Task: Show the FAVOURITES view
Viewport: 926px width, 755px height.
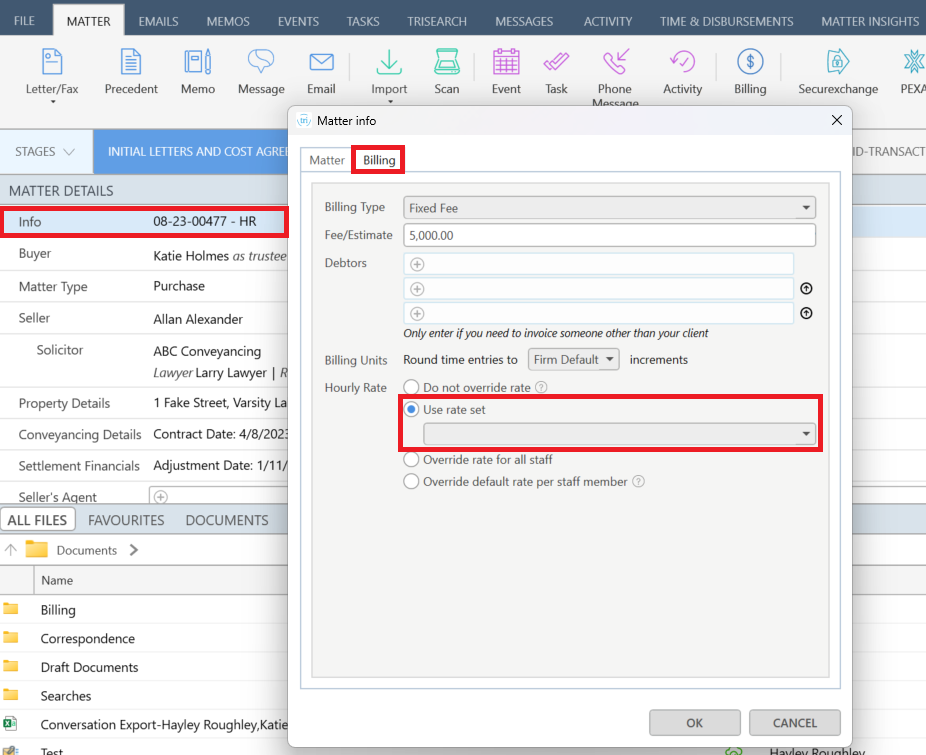Action: tap(126, 520)
